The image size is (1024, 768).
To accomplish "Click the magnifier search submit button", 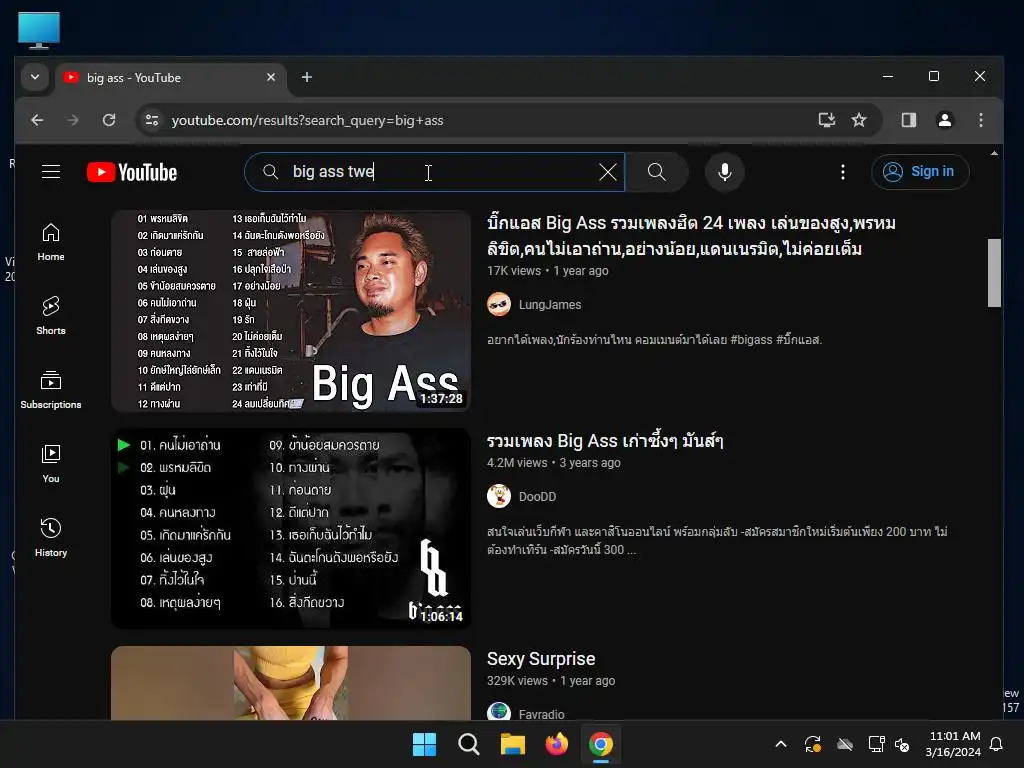I will coord(656,172).
